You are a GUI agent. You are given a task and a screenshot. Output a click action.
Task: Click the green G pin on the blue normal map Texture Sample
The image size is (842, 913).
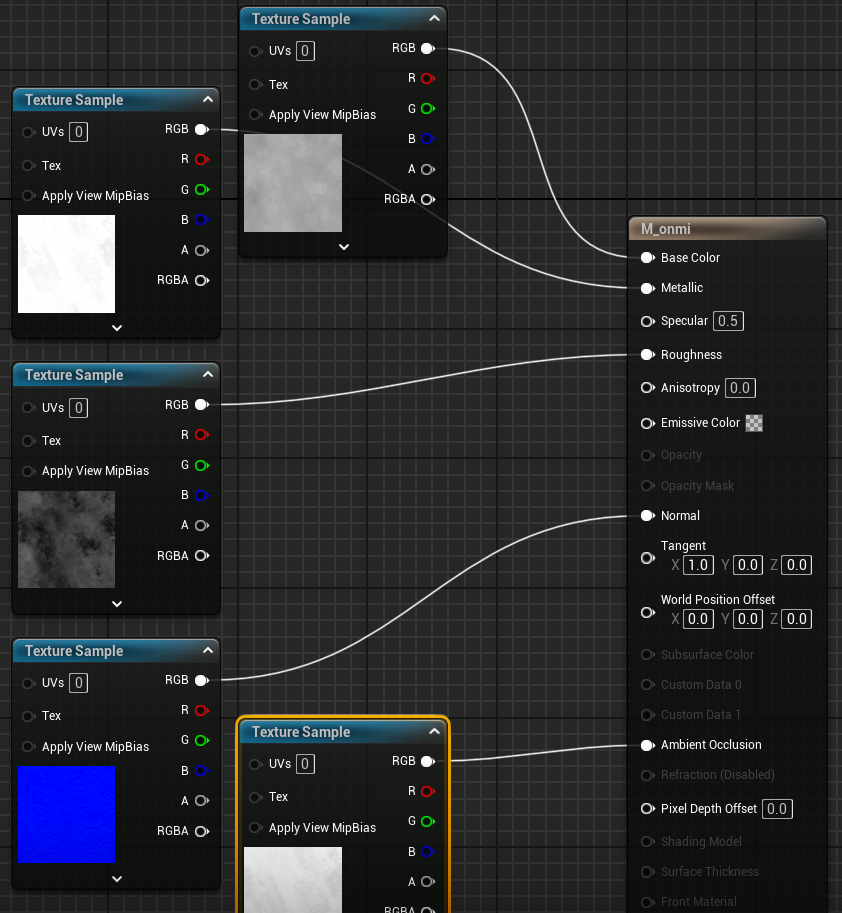pos(201,741)
